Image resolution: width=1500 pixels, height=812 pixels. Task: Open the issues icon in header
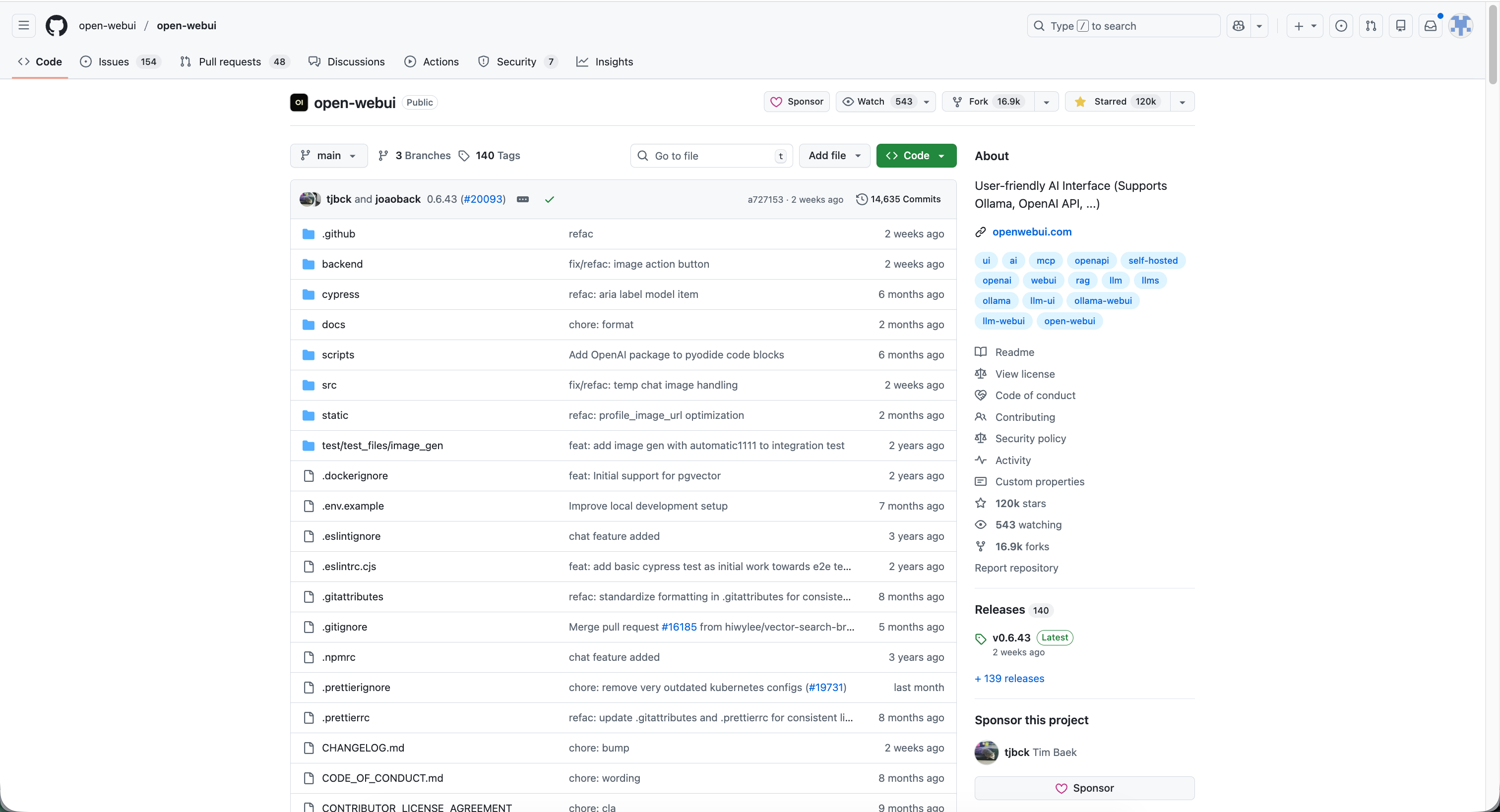click(x=1340, y=26)
